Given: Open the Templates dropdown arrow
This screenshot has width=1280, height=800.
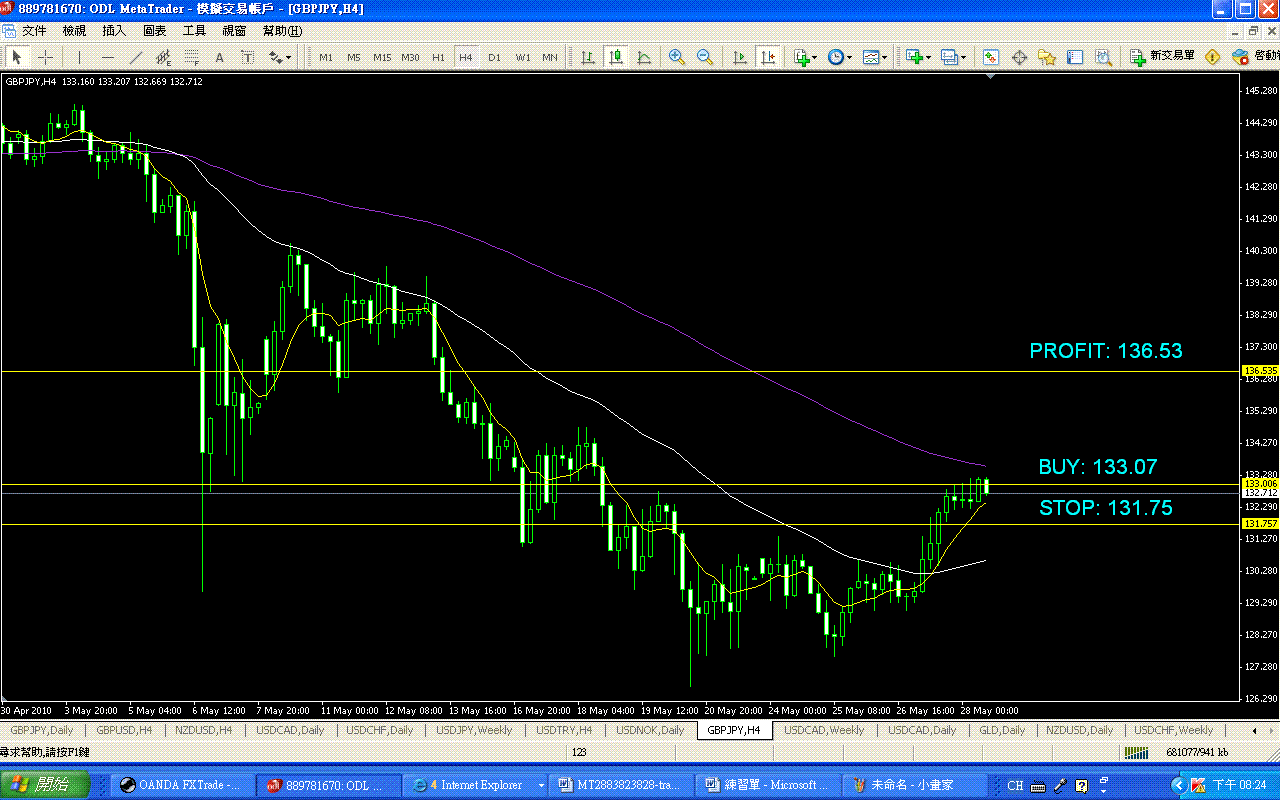Looking at the screenshot, I should coord(883,57).
